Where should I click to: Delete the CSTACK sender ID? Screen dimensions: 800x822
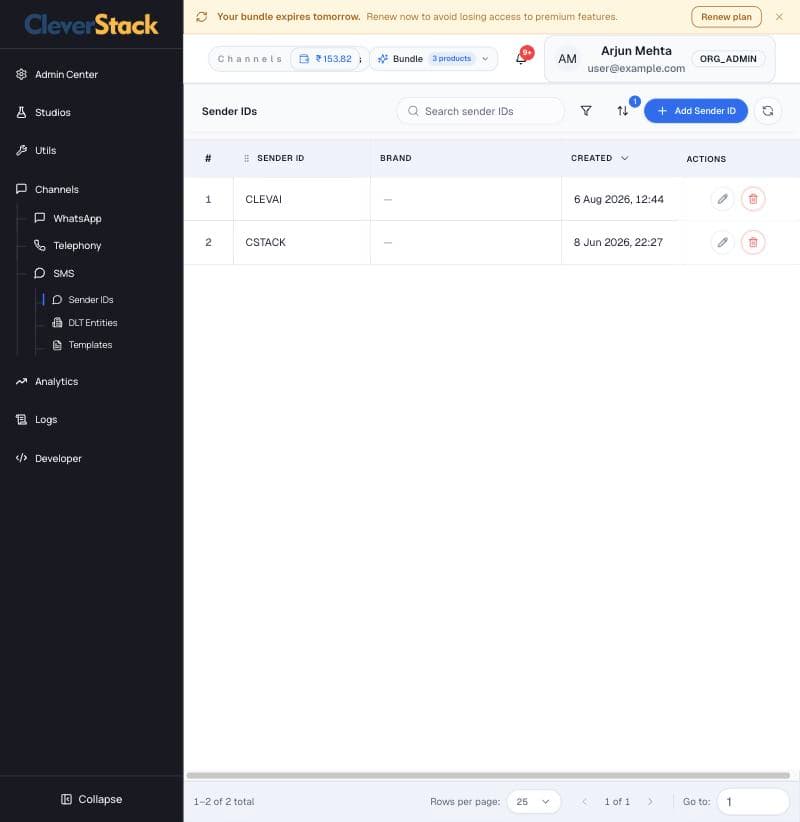coord(753,242)
